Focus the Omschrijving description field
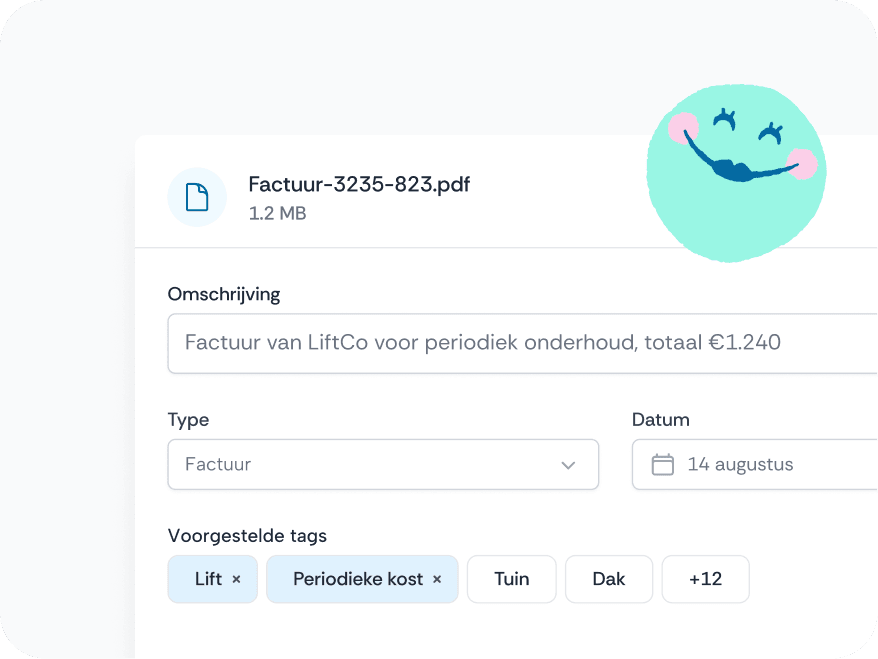Viewport: 878px width, 659px height. tap(520, 343)
